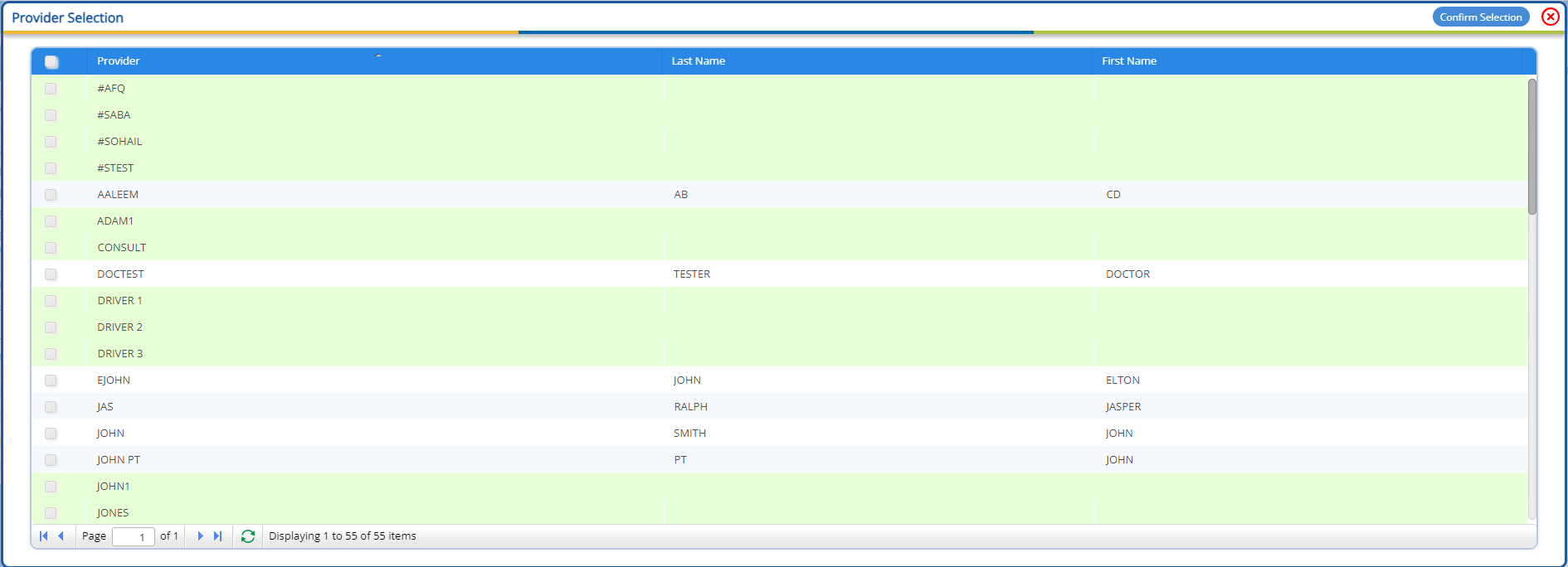Click the vertical scrollbar thumb of provider list
Image resolution: width=1568 pixels, height=567 pixels.
point(1532,147)
